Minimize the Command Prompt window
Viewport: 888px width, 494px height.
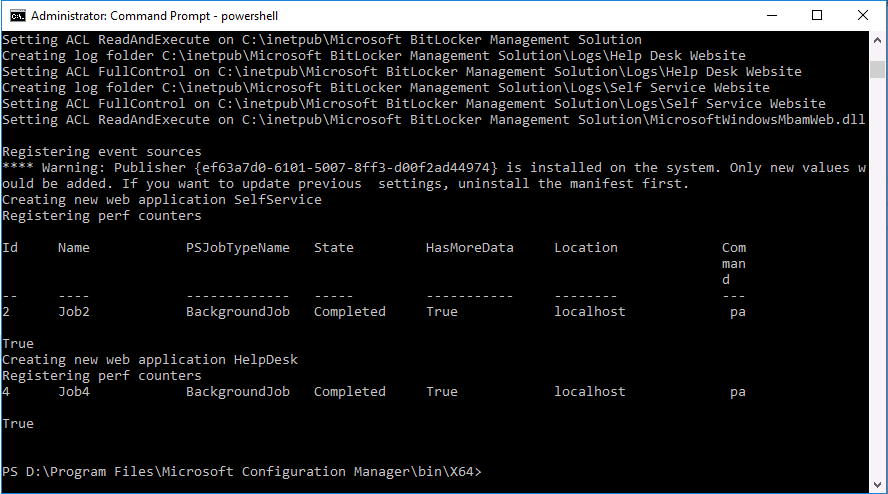coord(771,15)
